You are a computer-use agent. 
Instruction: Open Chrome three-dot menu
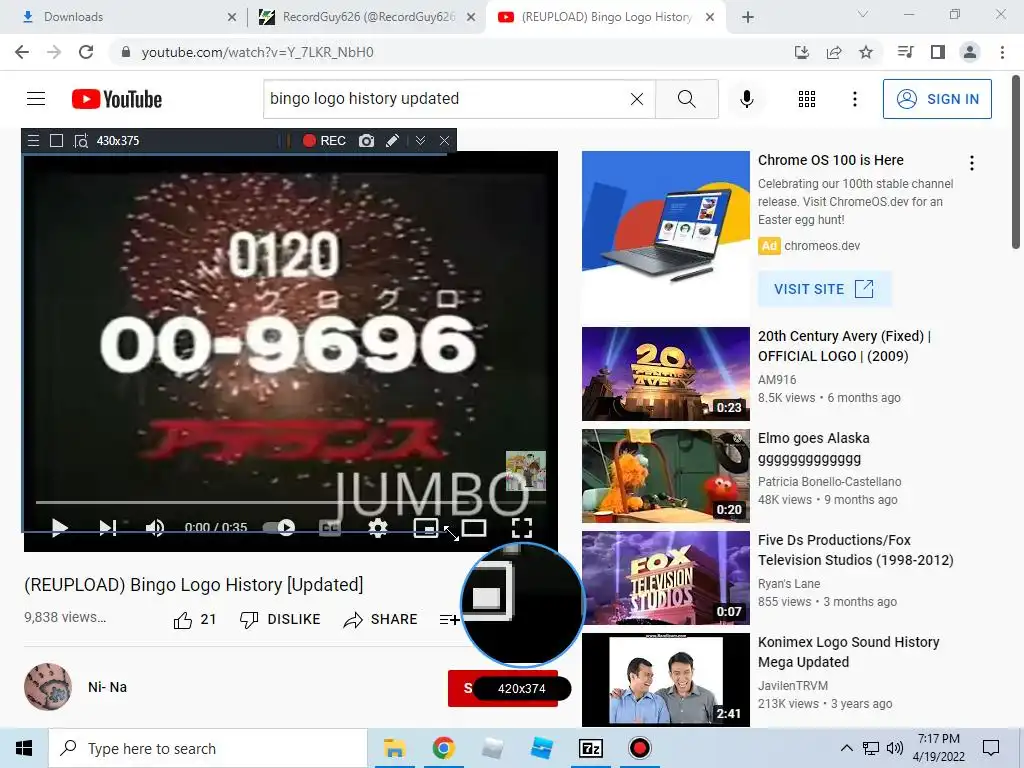[1002, 52]
